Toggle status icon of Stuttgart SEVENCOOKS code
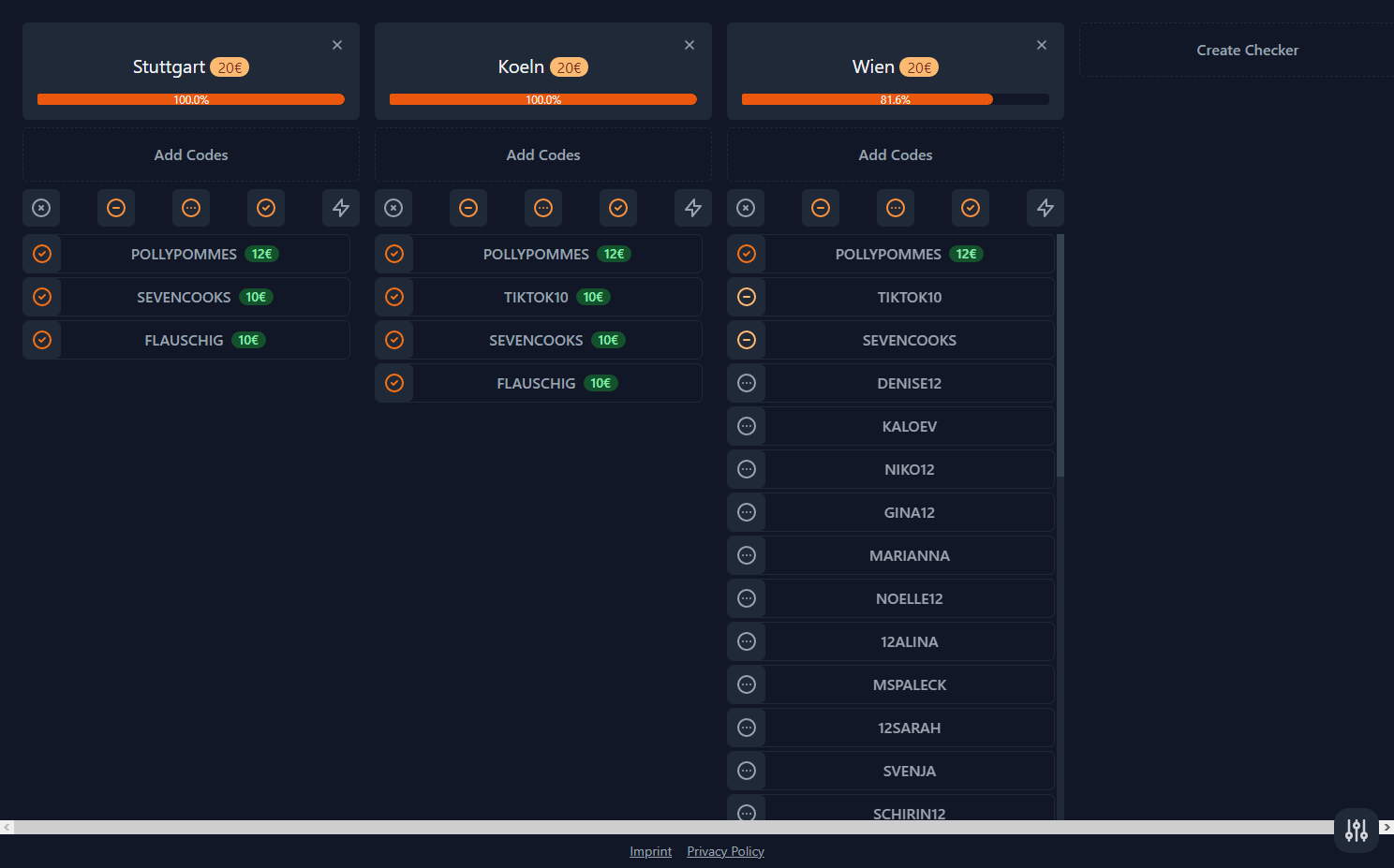This screenshot has height=868, width=1394. 42,297
